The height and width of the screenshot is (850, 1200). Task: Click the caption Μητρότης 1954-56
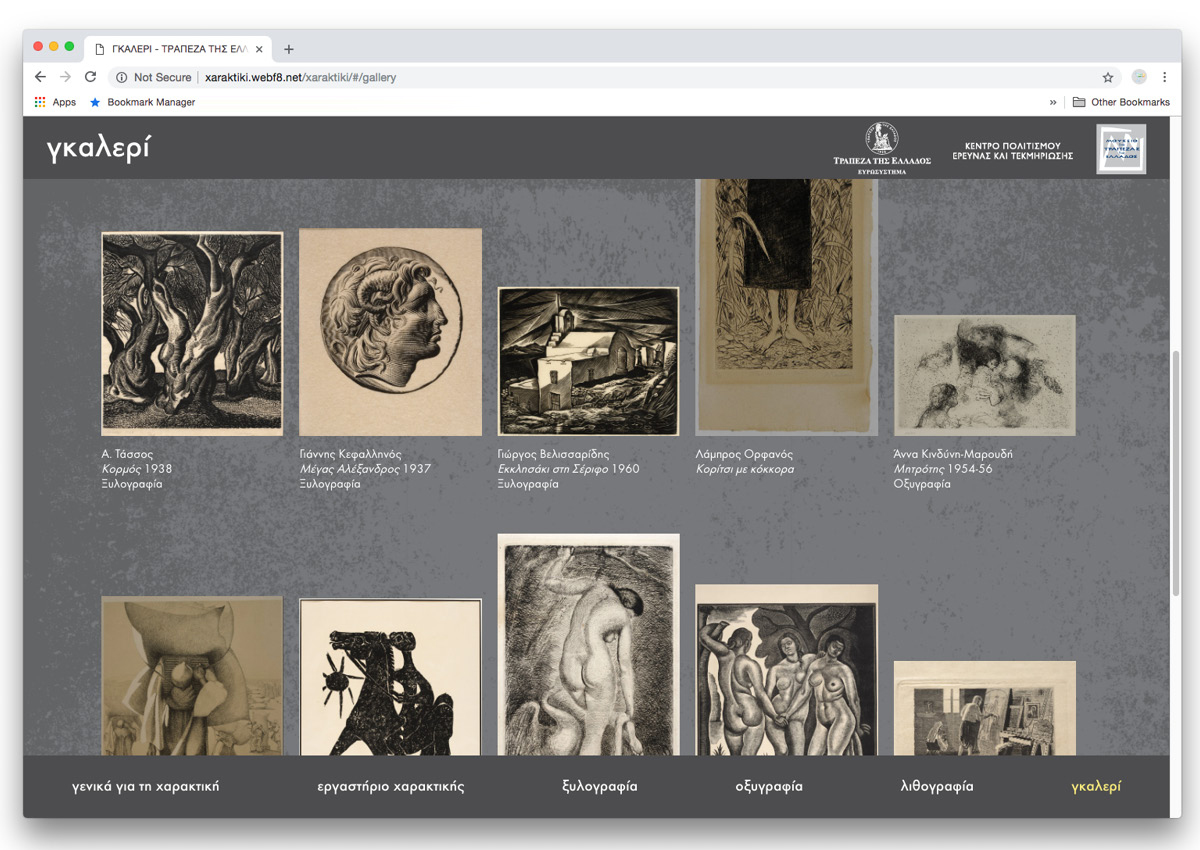click(943, 469)
